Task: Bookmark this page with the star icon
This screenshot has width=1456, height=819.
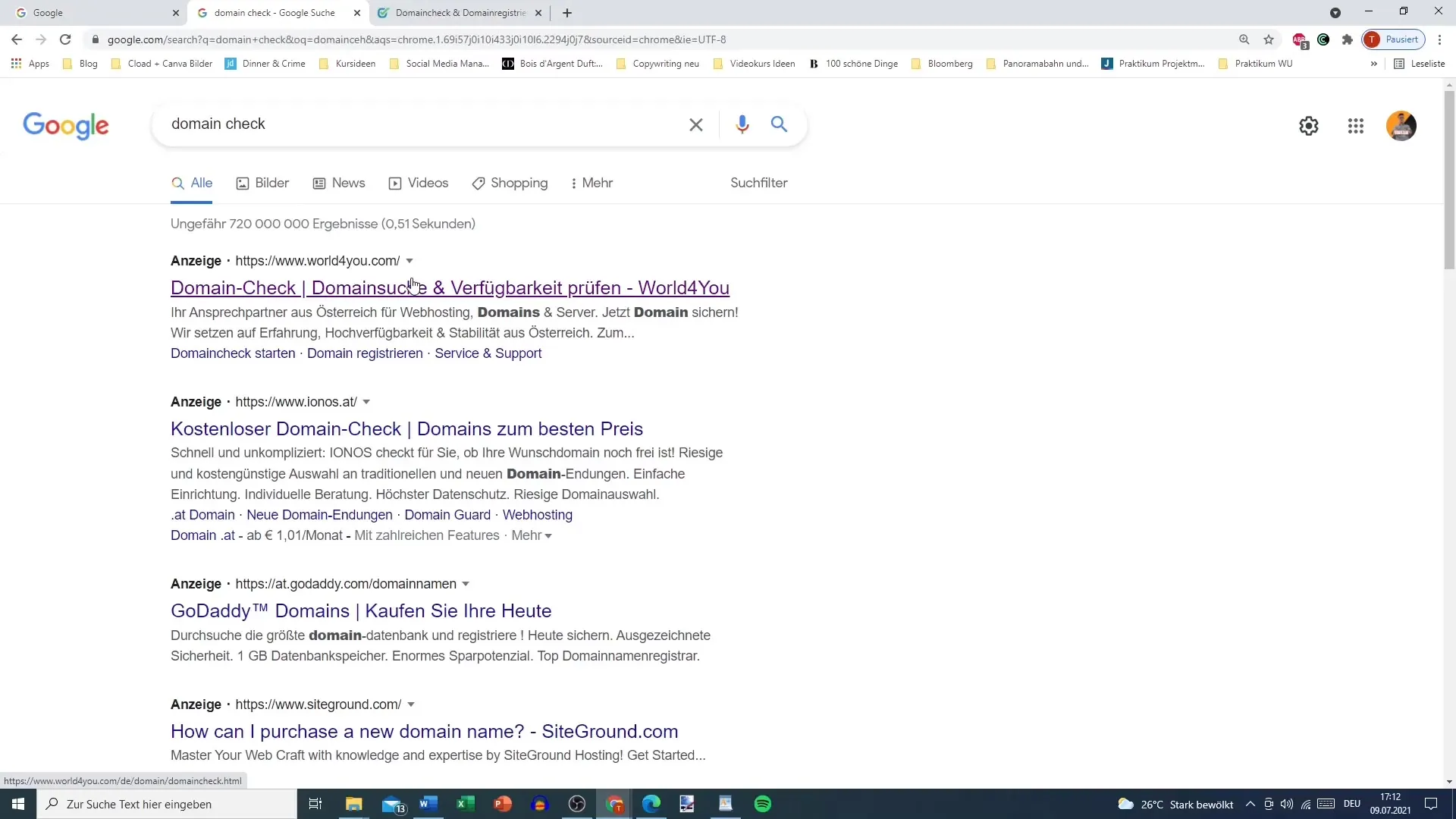Action: [1268, 39]
